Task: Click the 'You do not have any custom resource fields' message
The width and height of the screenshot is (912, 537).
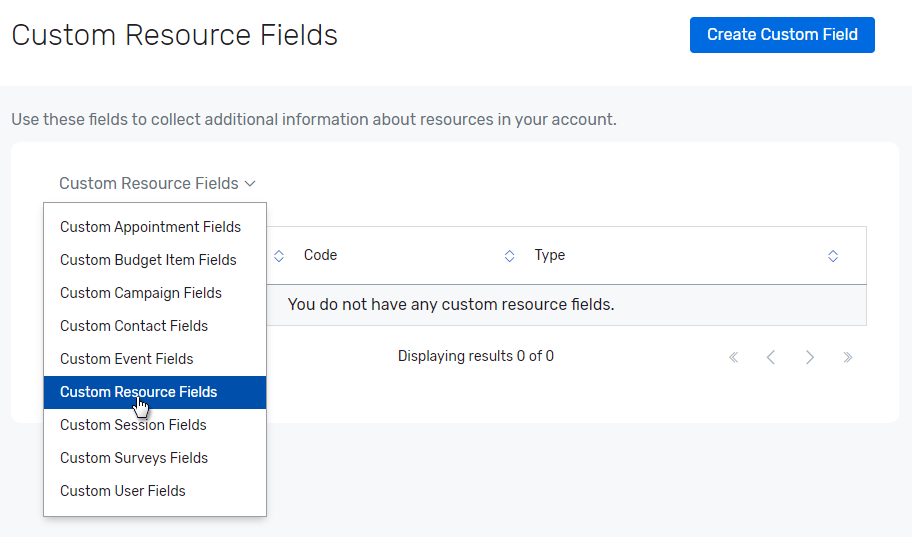Action: pyautogui.click(x=451, y=305)
